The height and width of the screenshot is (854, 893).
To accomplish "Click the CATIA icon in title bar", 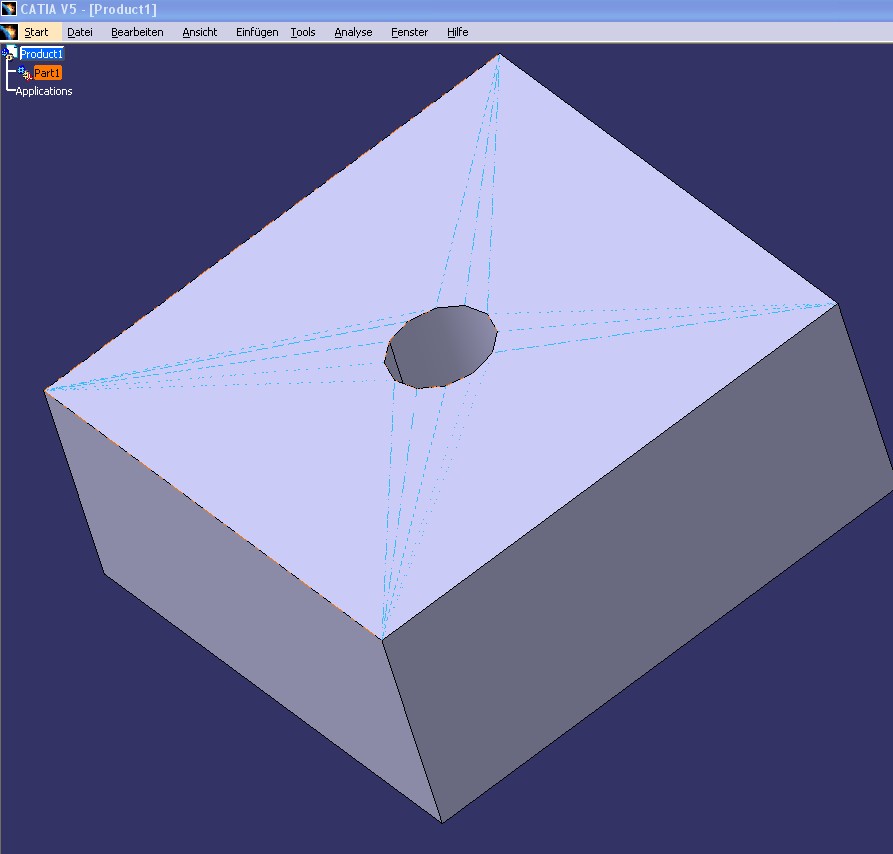I will (x=9, y=9).
